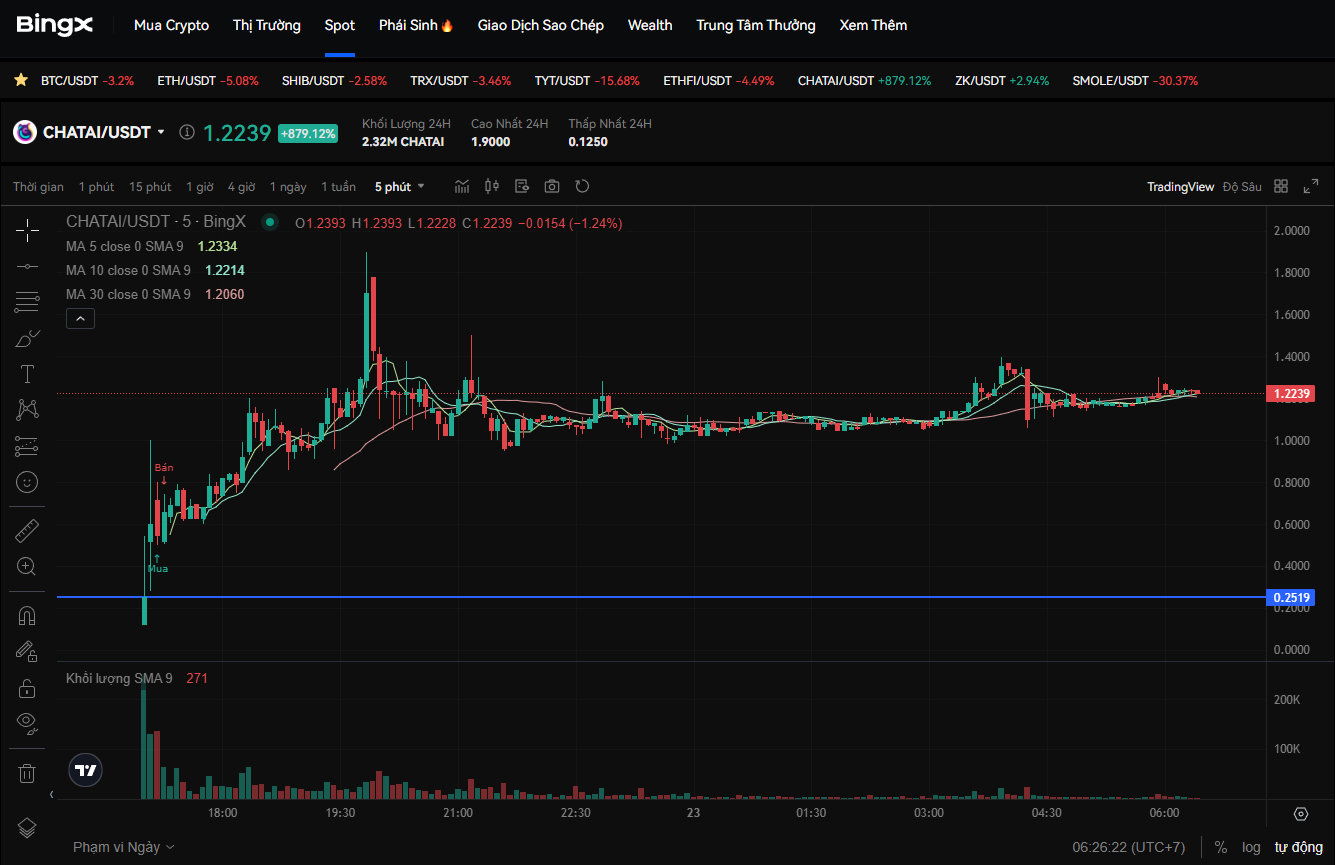The height and width of the screenshot is (865, 1335).
Task: Expand the Phạm vi Ngày range dropdown
Action: pyautogui.click(x=124, y=847)
